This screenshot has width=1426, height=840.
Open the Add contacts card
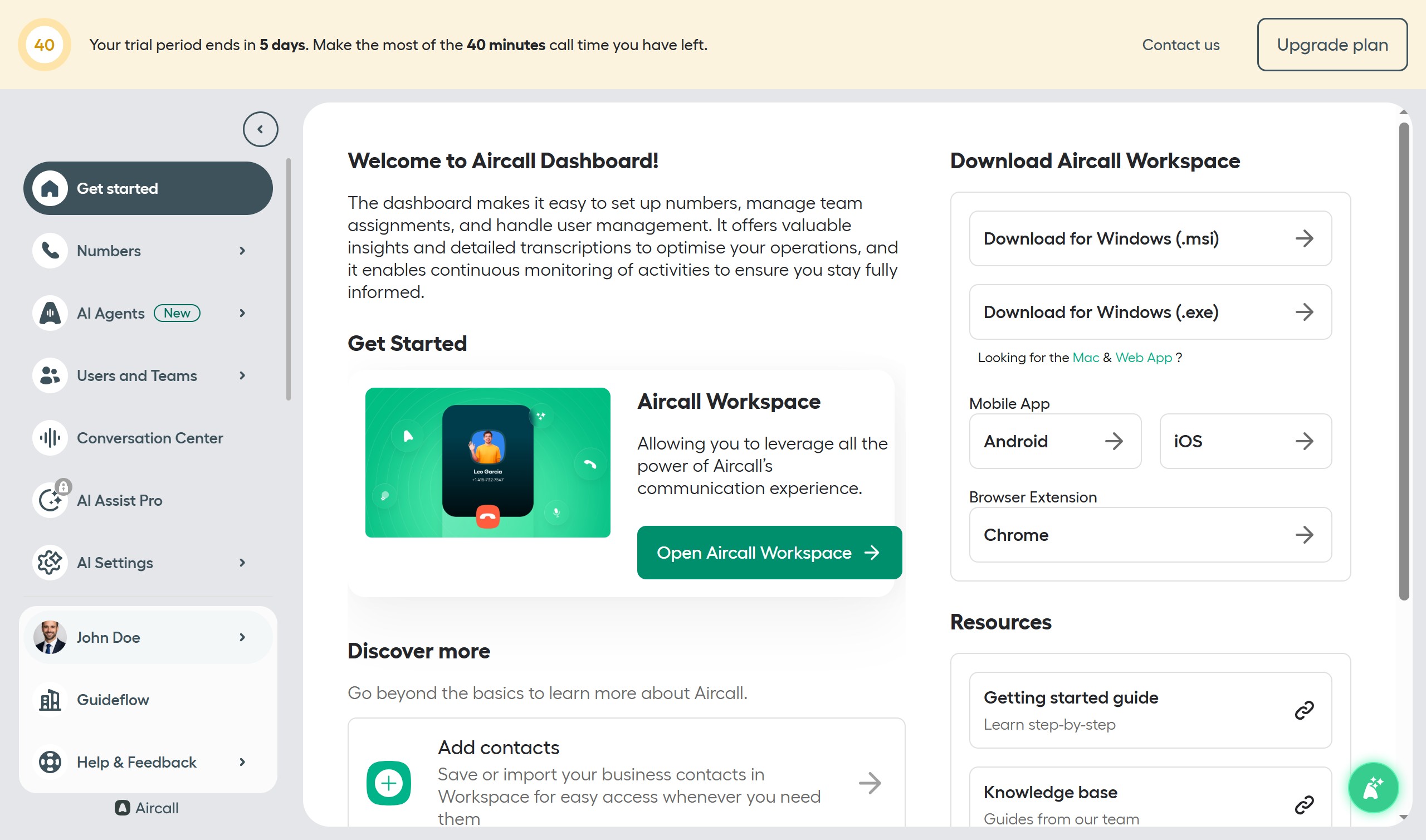click(x=626, y=773)
